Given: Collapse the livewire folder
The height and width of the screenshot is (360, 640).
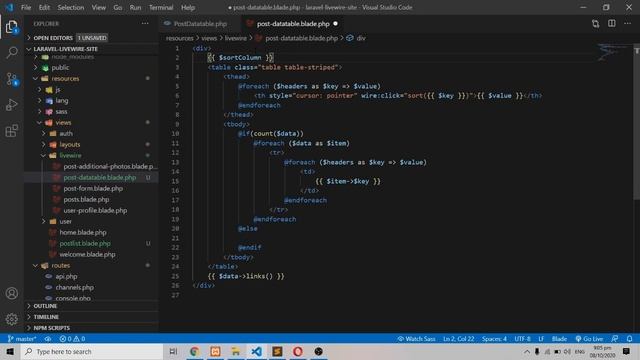Looking at the screenshot, I should (x=70, y=156).
